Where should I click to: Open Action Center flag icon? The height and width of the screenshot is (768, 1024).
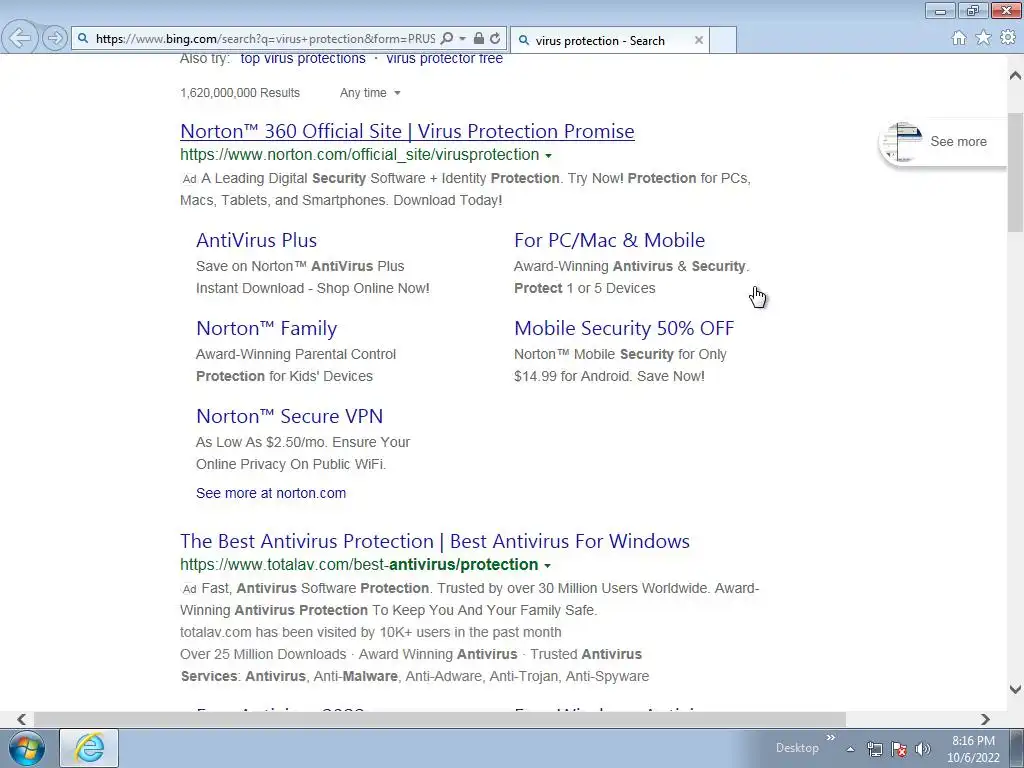[x=899, y=749]
